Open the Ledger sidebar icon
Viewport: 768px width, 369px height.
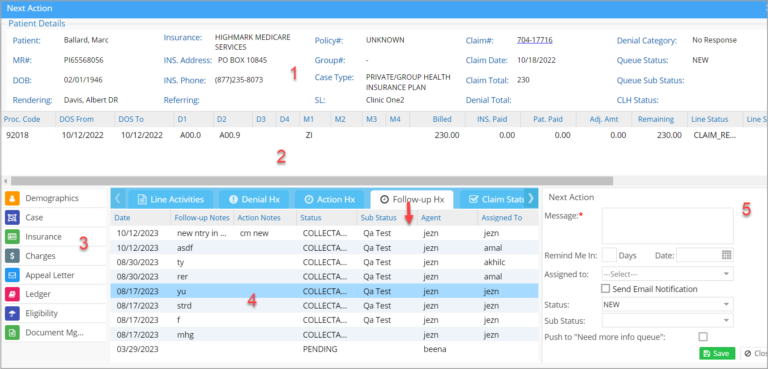click(12, 294)
